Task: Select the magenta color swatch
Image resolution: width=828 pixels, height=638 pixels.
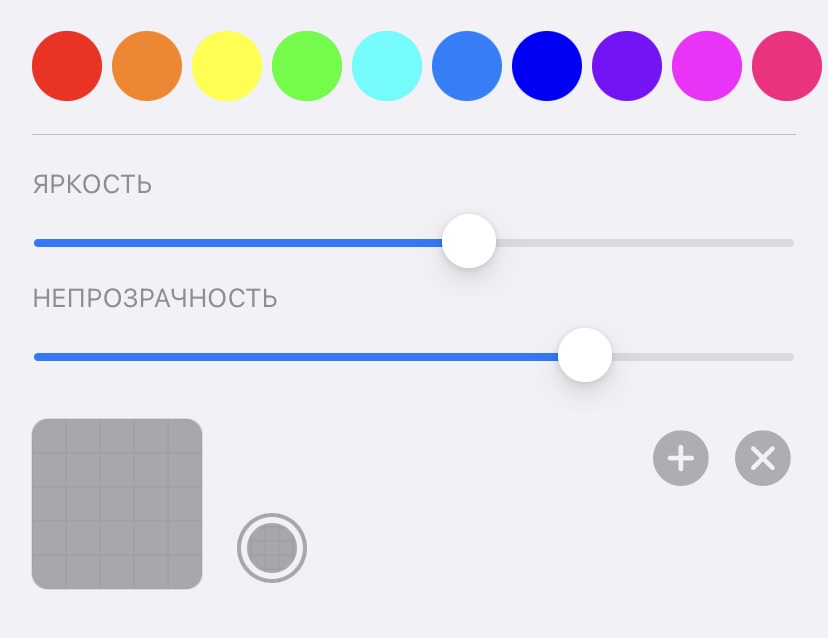Action: click(x=707, y=65)
